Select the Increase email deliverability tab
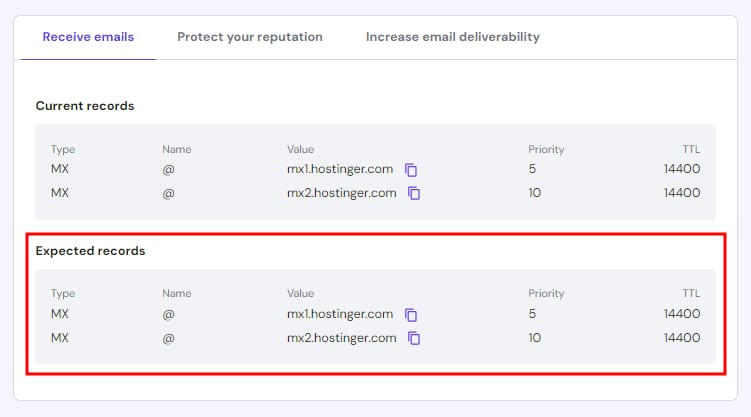Screen dimensions: 751x417 [452, 37]
